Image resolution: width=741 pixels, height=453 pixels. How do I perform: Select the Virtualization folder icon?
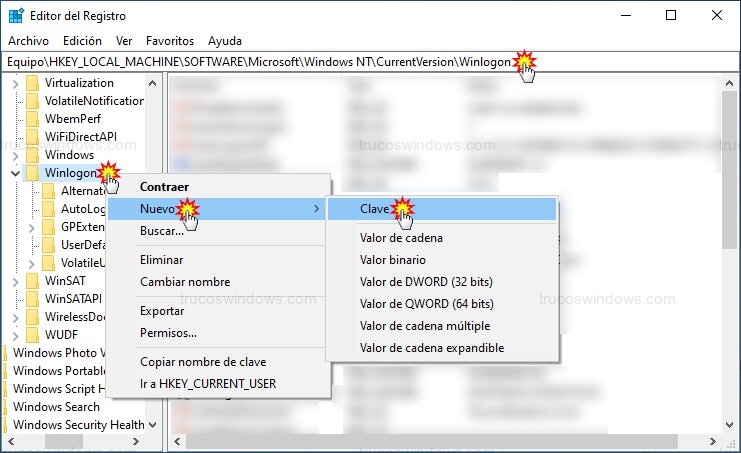pos(33,83)
